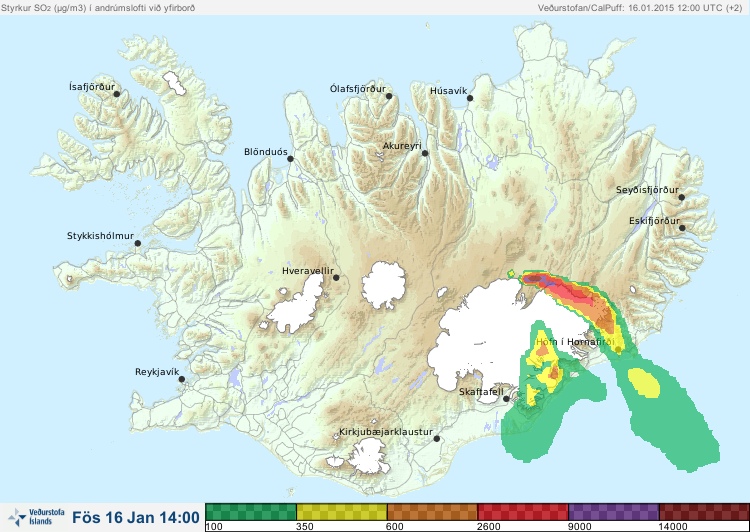Viewport: 750px width, 532px height.
Task: Click the orange 600 legend swatch
Action: [x=432, y=512]
